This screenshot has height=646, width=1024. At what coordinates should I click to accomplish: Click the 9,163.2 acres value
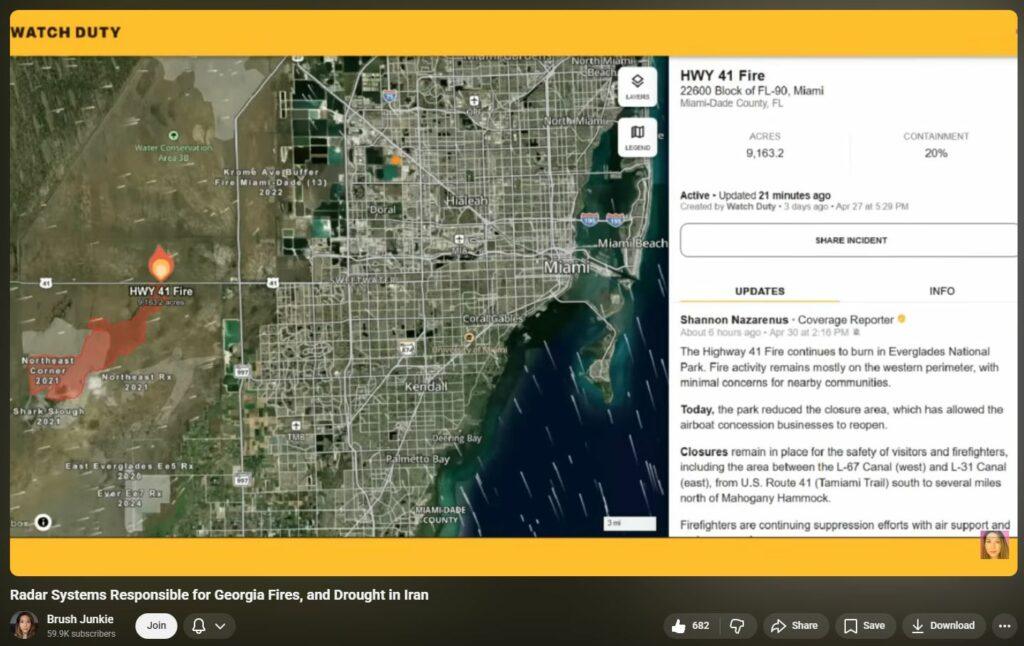click(x=765, y=153)
